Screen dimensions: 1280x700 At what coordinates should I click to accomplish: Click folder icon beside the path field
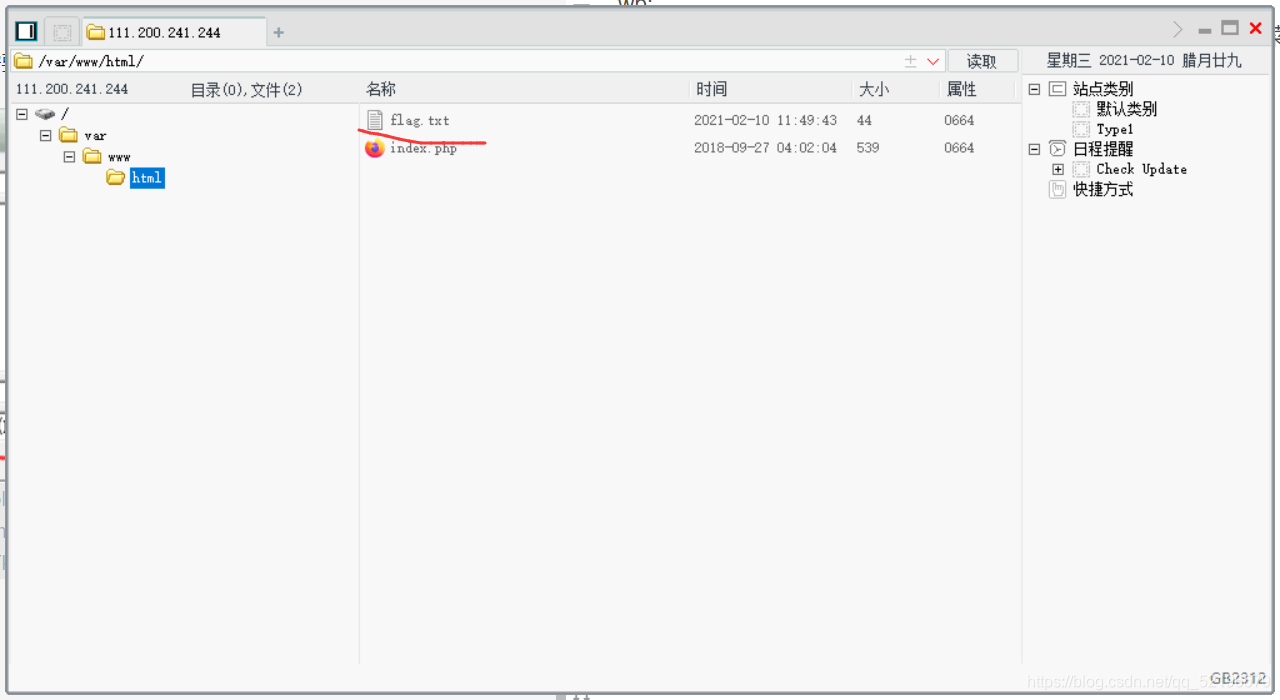coord(23,61)
